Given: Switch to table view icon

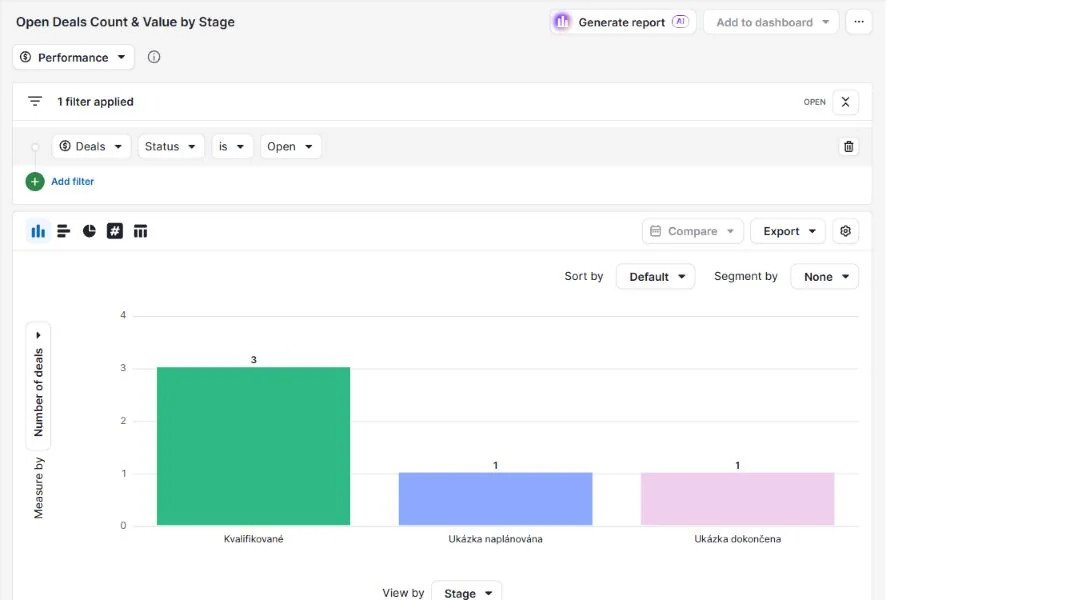Looking at the screenshot, I should 140,231.
